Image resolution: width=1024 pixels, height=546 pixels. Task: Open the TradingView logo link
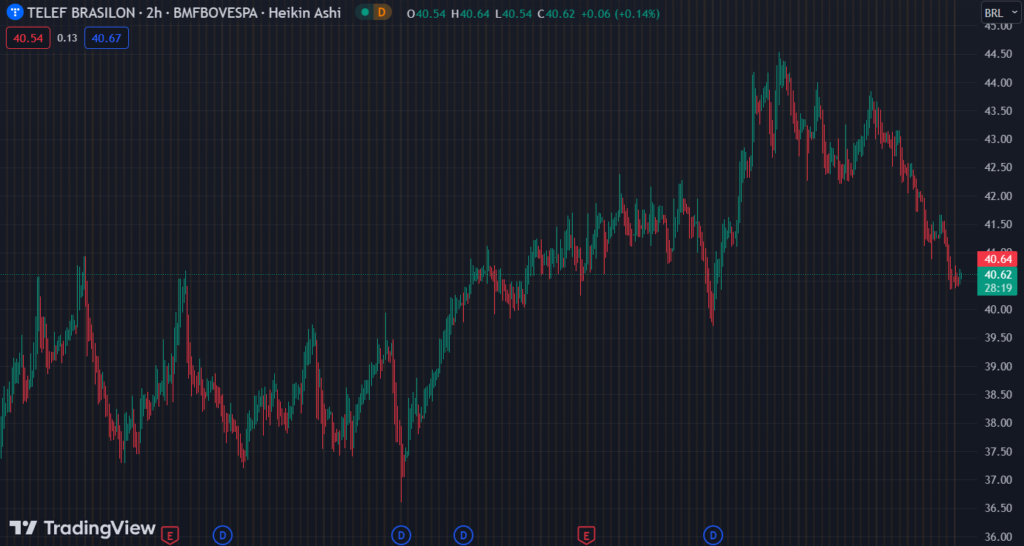tap(82, 528)
